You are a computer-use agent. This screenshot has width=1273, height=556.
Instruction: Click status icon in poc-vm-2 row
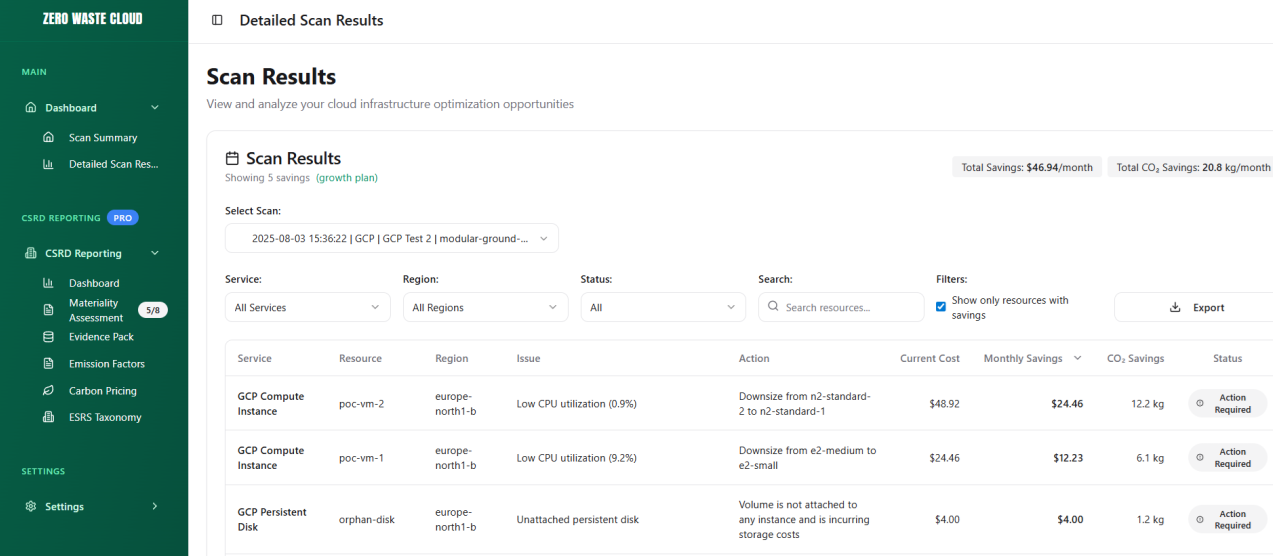pyautogui.click(x=1200, y=404)
